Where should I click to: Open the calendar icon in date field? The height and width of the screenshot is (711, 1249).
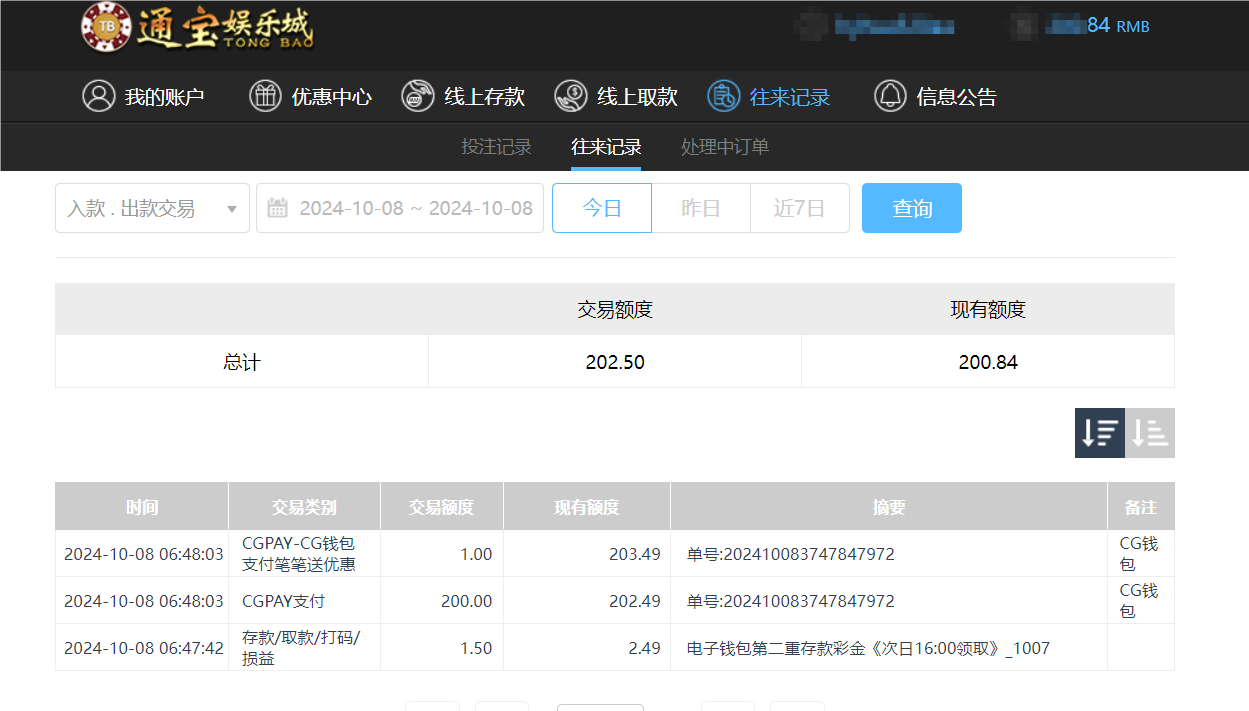(275, 208)
